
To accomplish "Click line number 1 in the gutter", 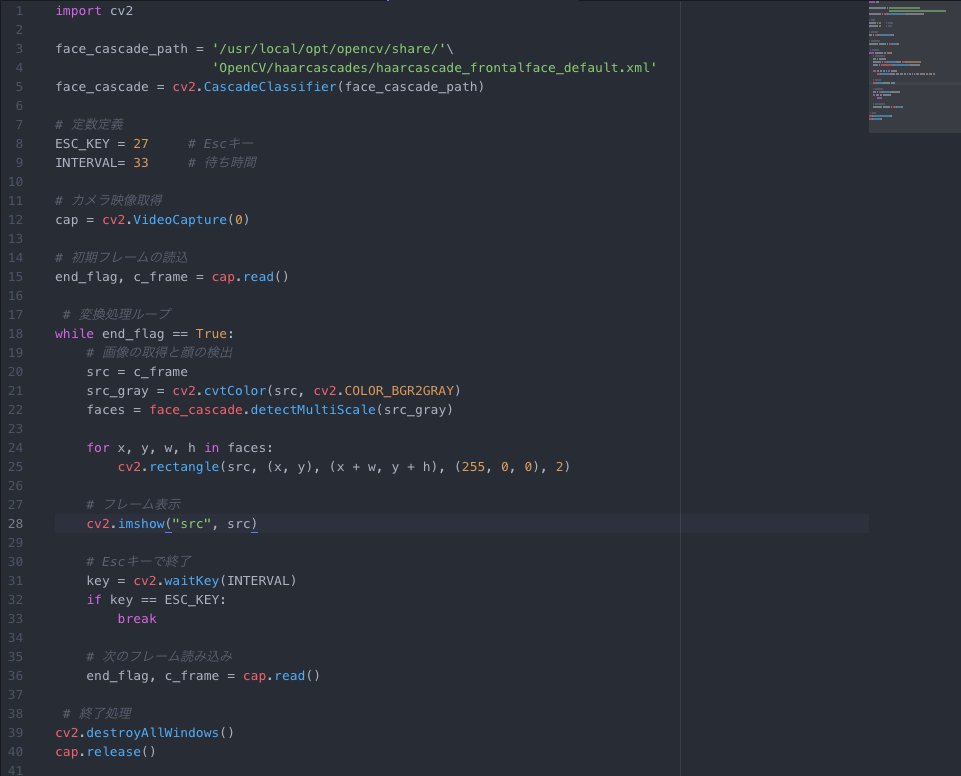I will click(x=19, y=11).
